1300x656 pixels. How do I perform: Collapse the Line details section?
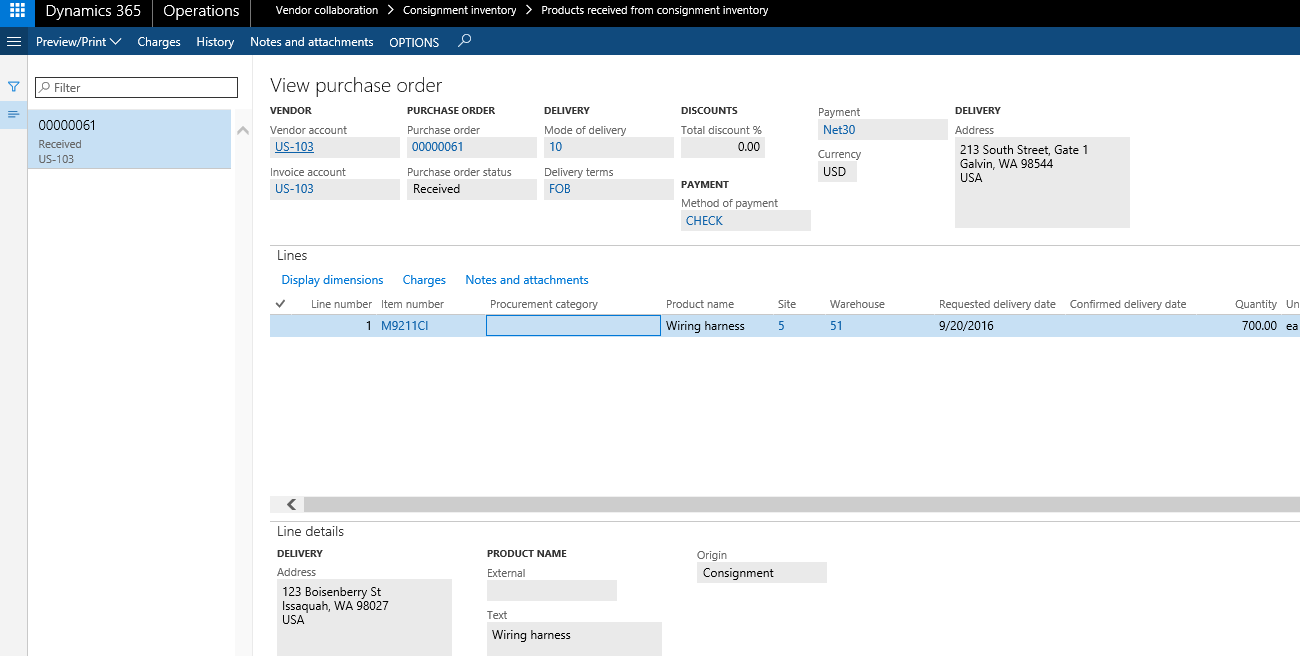tap(310, 532)
